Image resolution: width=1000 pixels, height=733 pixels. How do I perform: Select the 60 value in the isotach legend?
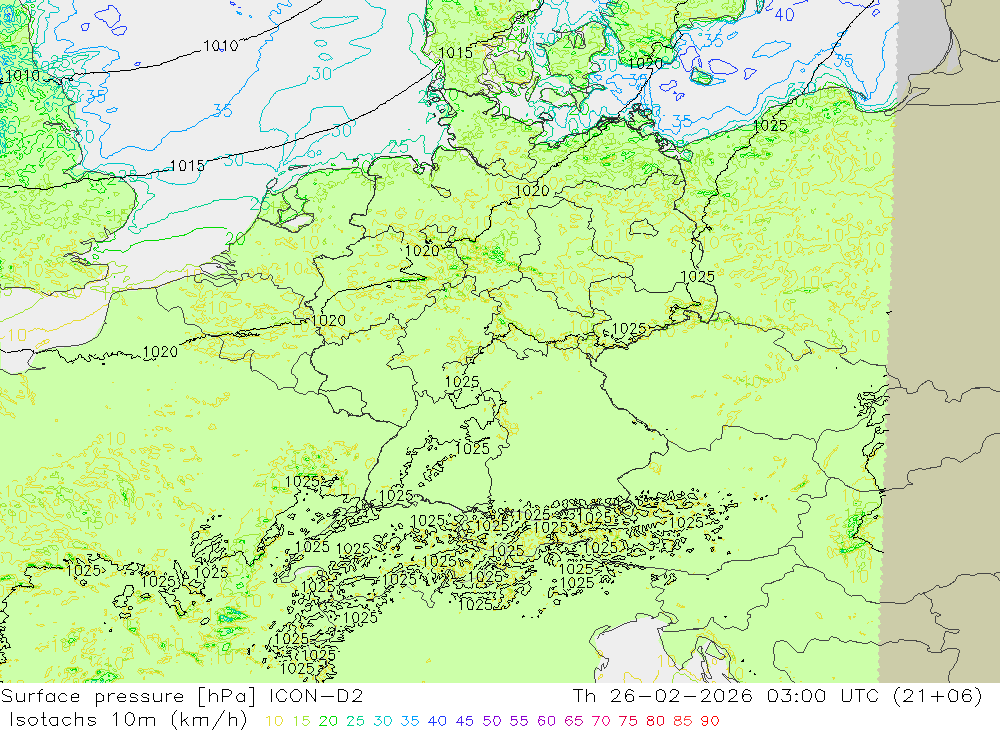[x=547, y=721]
